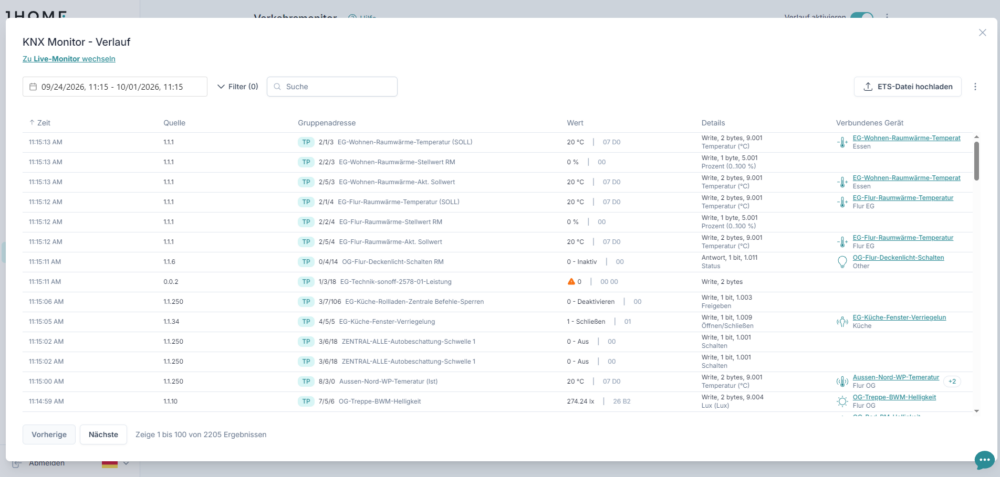Click the TP badge in the 2/2/3 row

point(305,162)
